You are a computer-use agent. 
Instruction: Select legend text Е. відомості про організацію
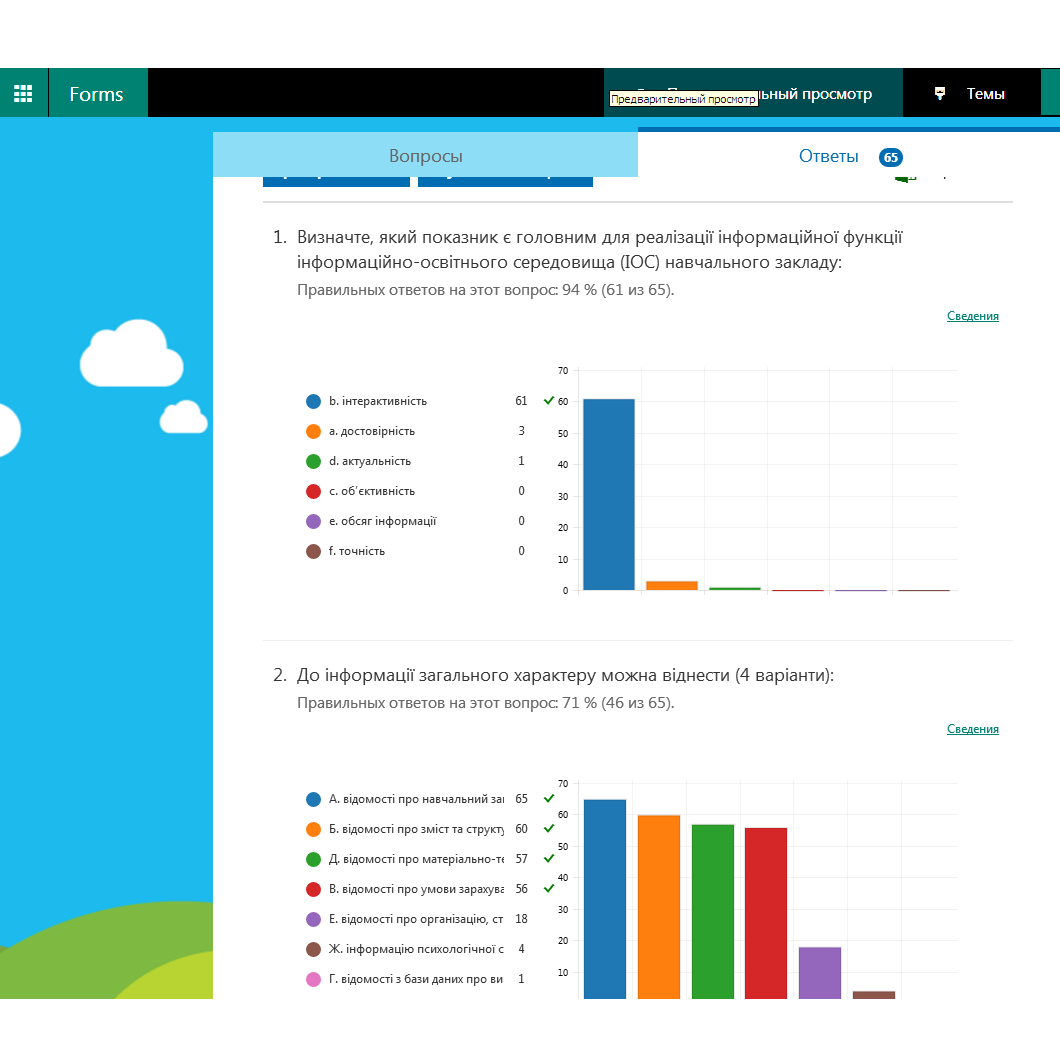click(416, 919)
